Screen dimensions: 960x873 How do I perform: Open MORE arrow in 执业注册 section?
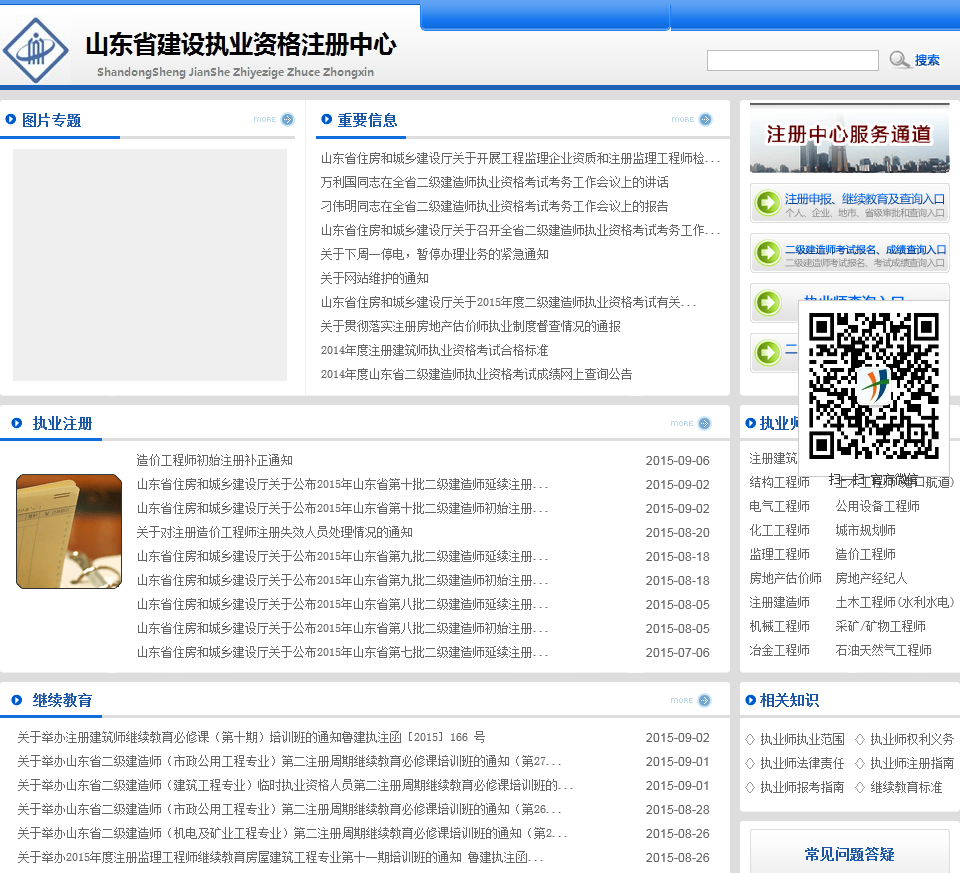pyautogui.click(x=704, y=424)
